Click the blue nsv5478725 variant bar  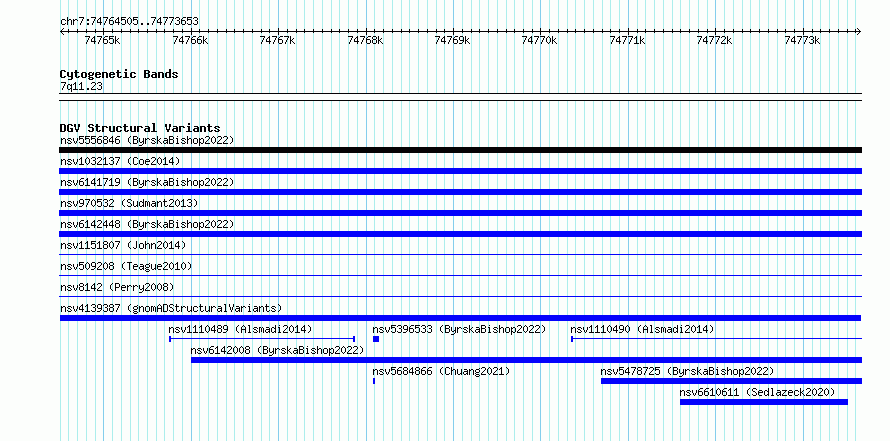coord(731,381)
